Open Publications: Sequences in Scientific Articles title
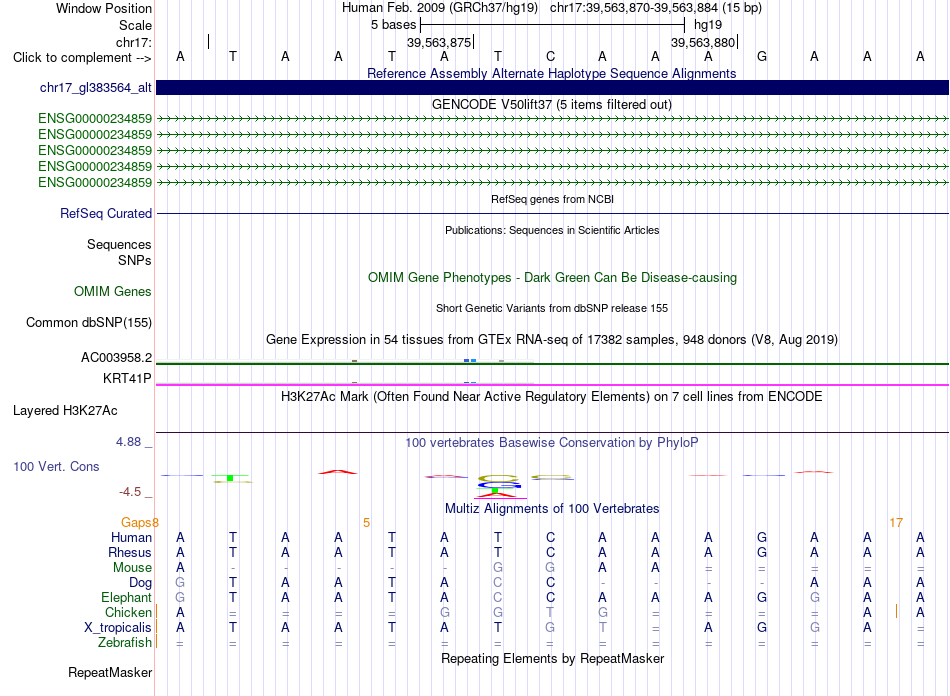The width and height of the screenshot is (950, 696). (x=552, y=230)
